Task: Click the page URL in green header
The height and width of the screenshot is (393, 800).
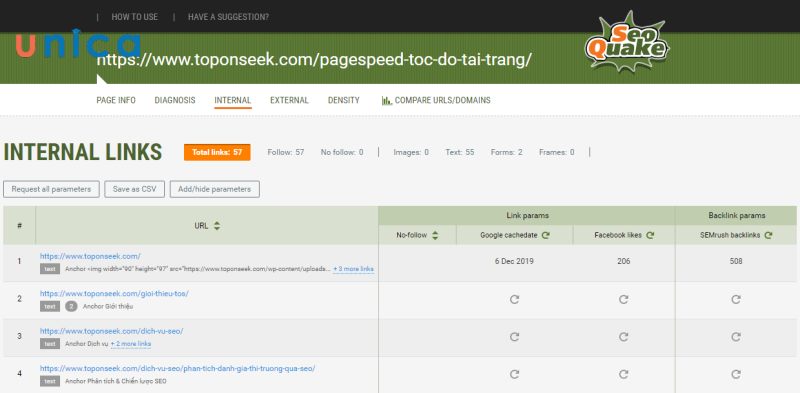Action: (x=314, y=60)
